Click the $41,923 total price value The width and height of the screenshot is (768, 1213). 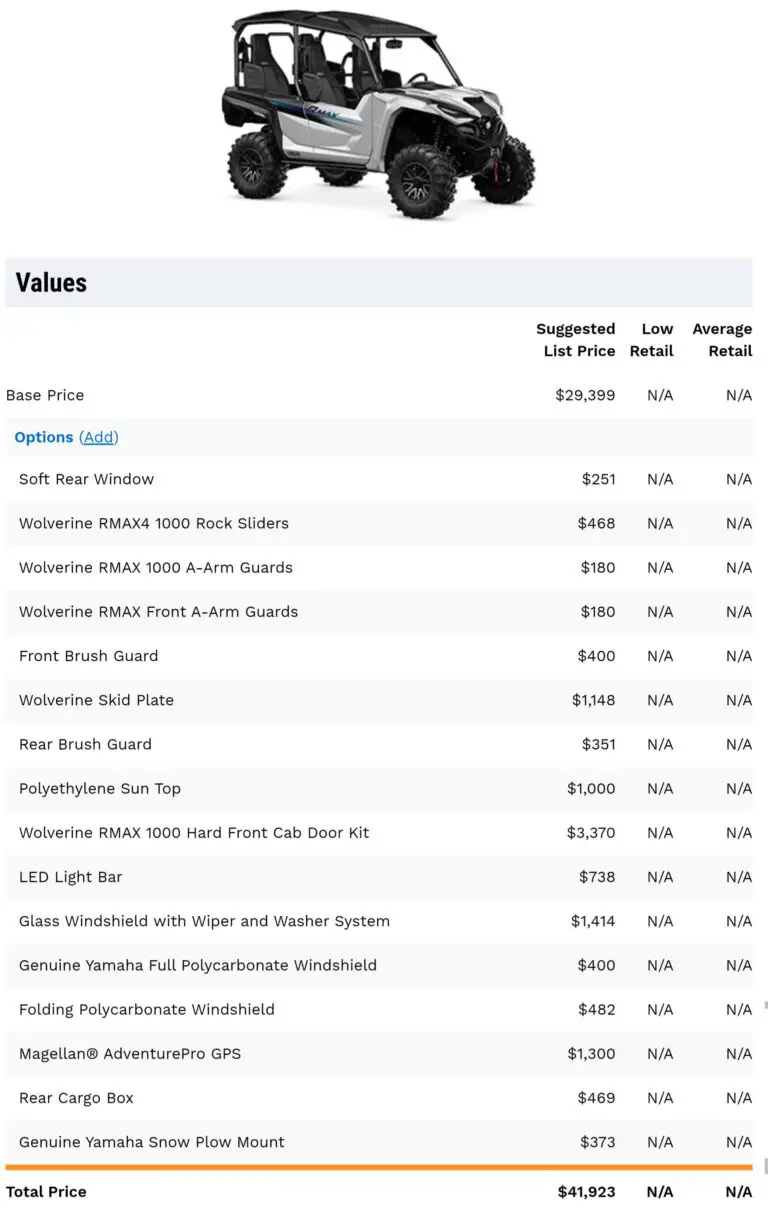point(588,1192)
